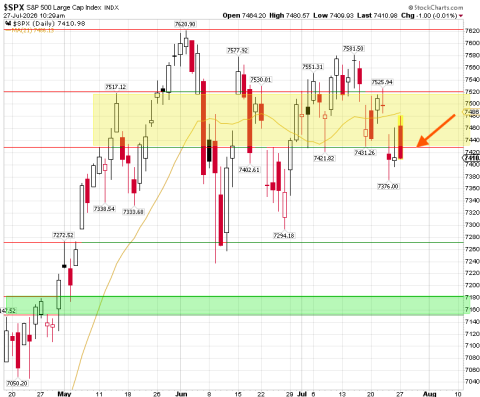Click the 7520 tick on the price axis
480x397 pixels.
[472, 92]
